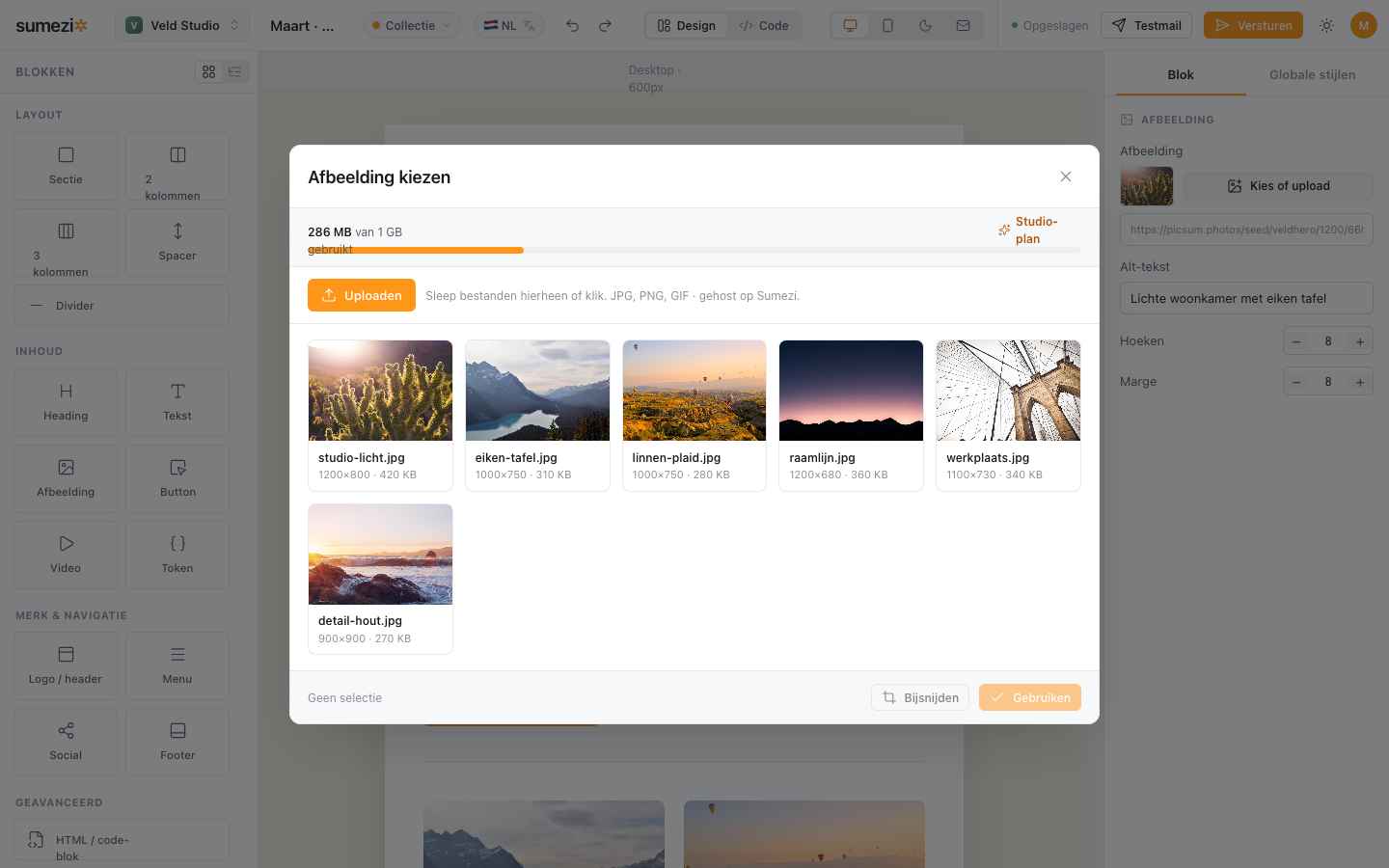Open the inbox preview envelope icon

point(963,26)
